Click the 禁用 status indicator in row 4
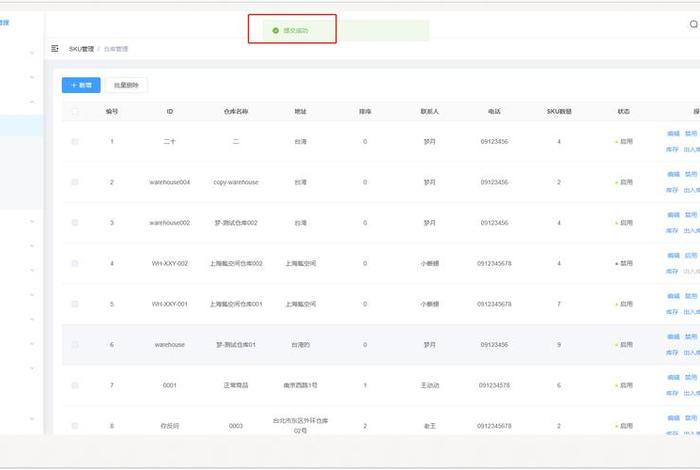This screenshot has width=700, height=470. (624, 263)
